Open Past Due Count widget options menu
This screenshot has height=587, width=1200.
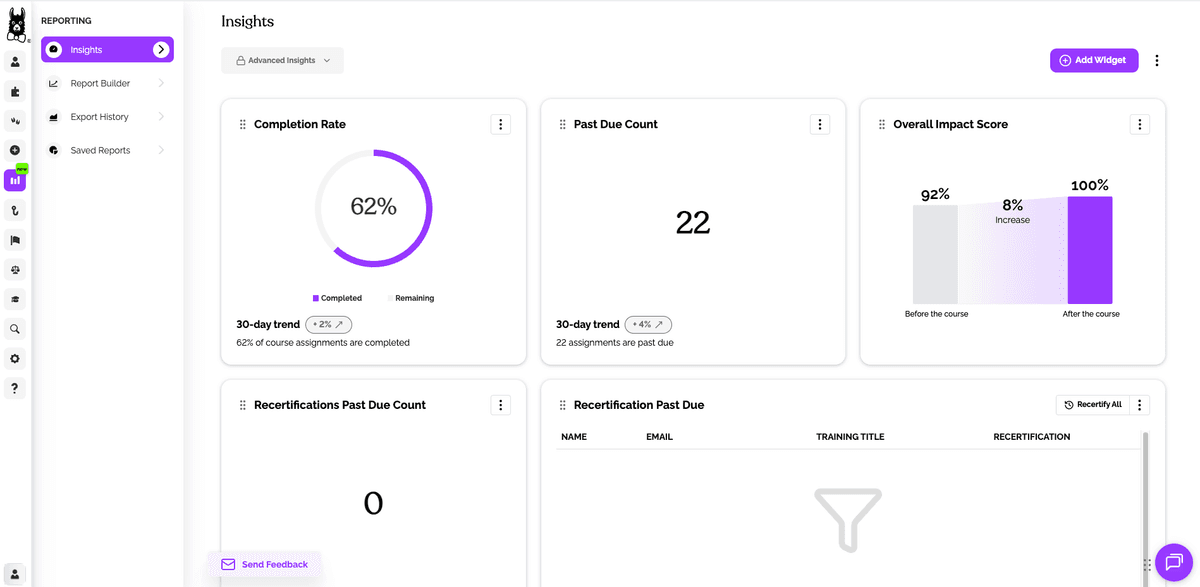coord(820,125)
